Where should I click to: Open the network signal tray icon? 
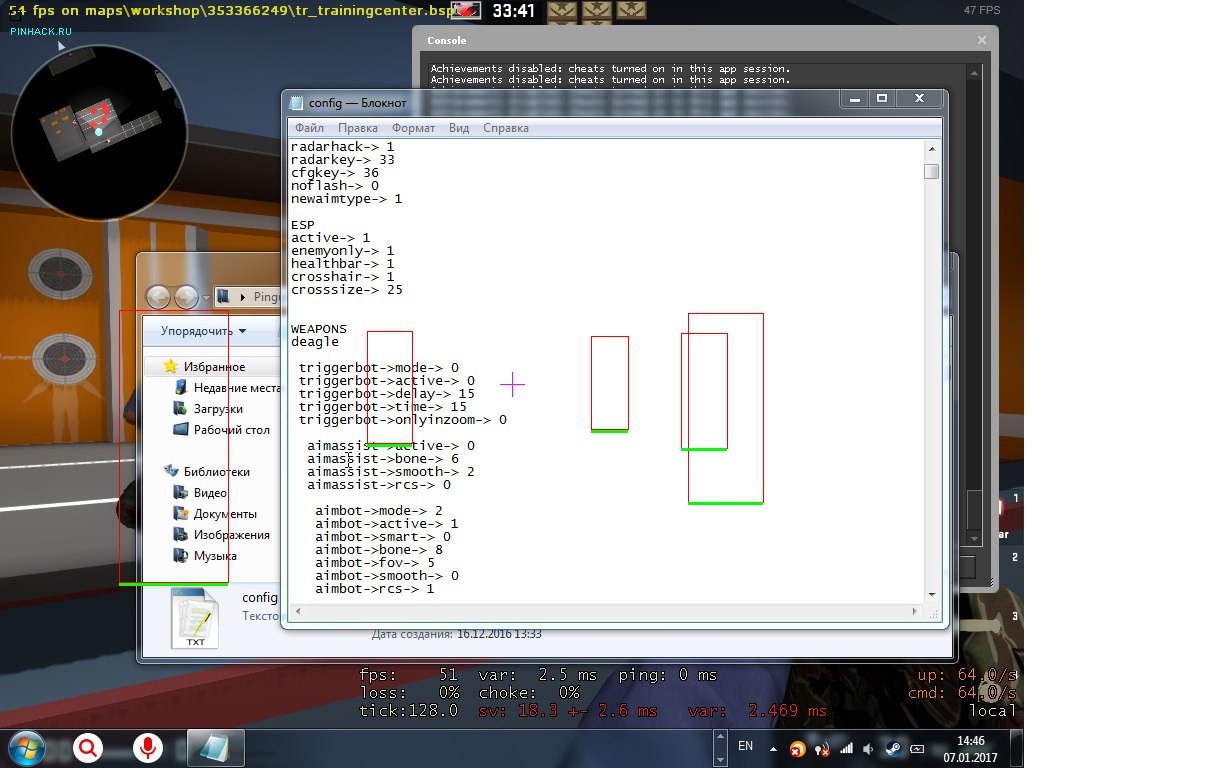[846, 748]
